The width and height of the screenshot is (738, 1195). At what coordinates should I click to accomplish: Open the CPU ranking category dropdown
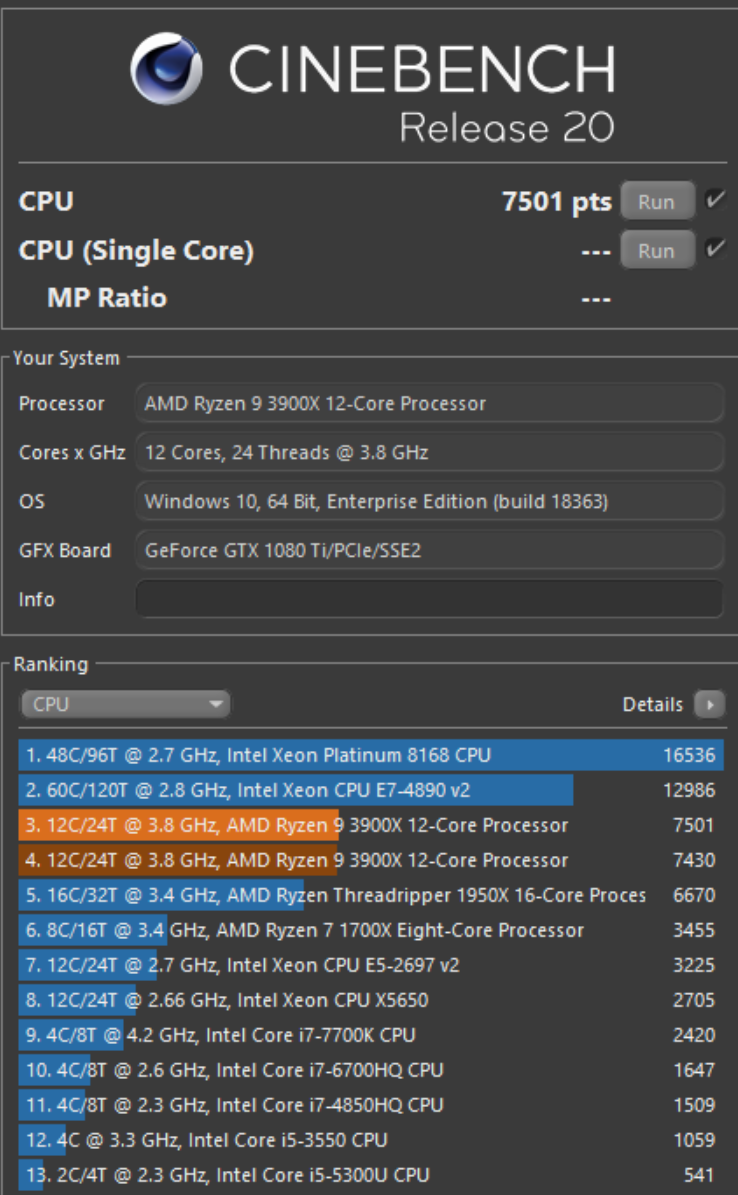125,705
